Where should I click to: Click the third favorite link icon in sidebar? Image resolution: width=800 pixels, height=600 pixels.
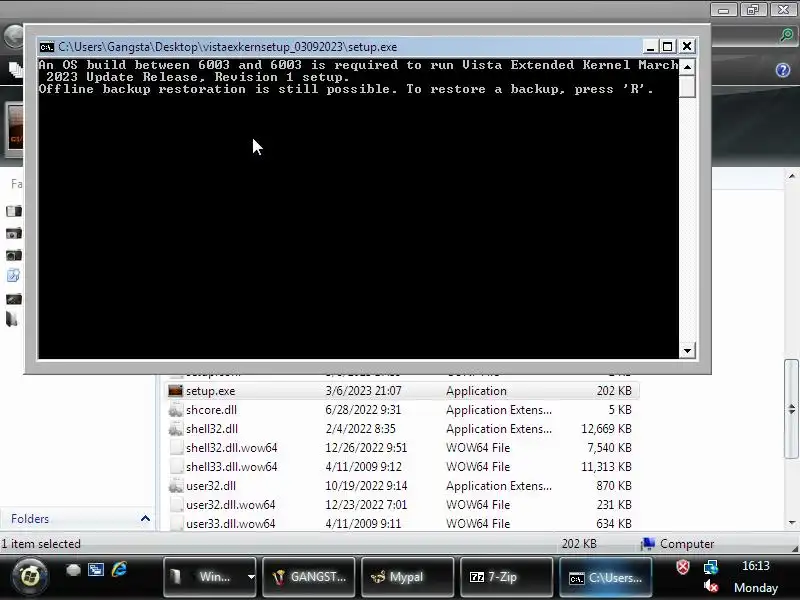[x=14, y=255]
